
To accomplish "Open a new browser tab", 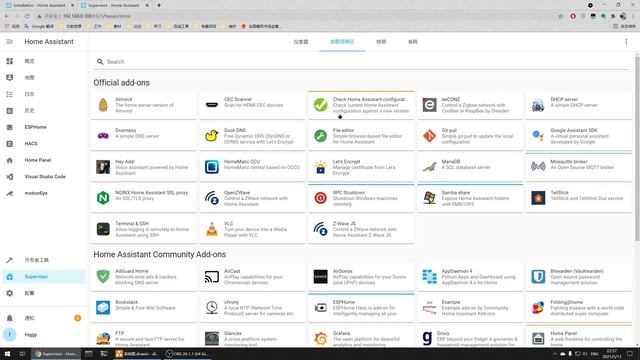I will pos(159,5).
